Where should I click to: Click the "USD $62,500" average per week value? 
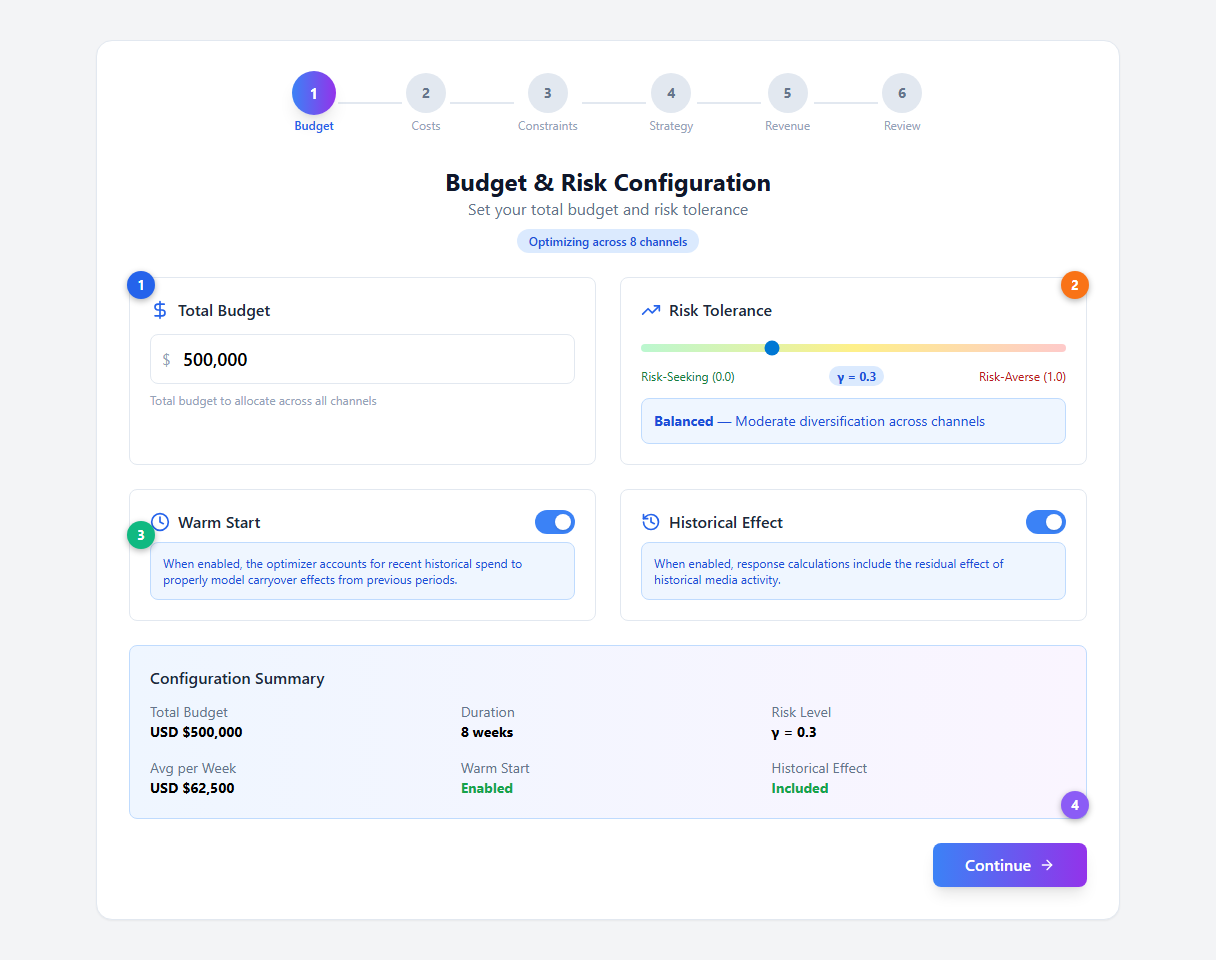pos(192,788)
